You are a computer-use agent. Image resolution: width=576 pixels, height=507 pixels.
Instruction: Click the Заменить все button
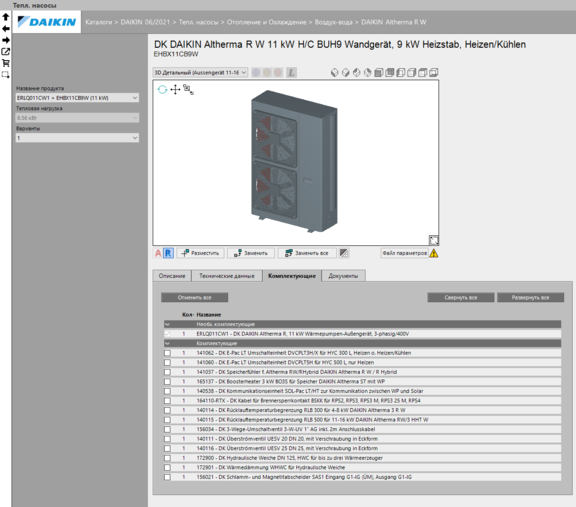pyautogui.click(x=307, y=253)
